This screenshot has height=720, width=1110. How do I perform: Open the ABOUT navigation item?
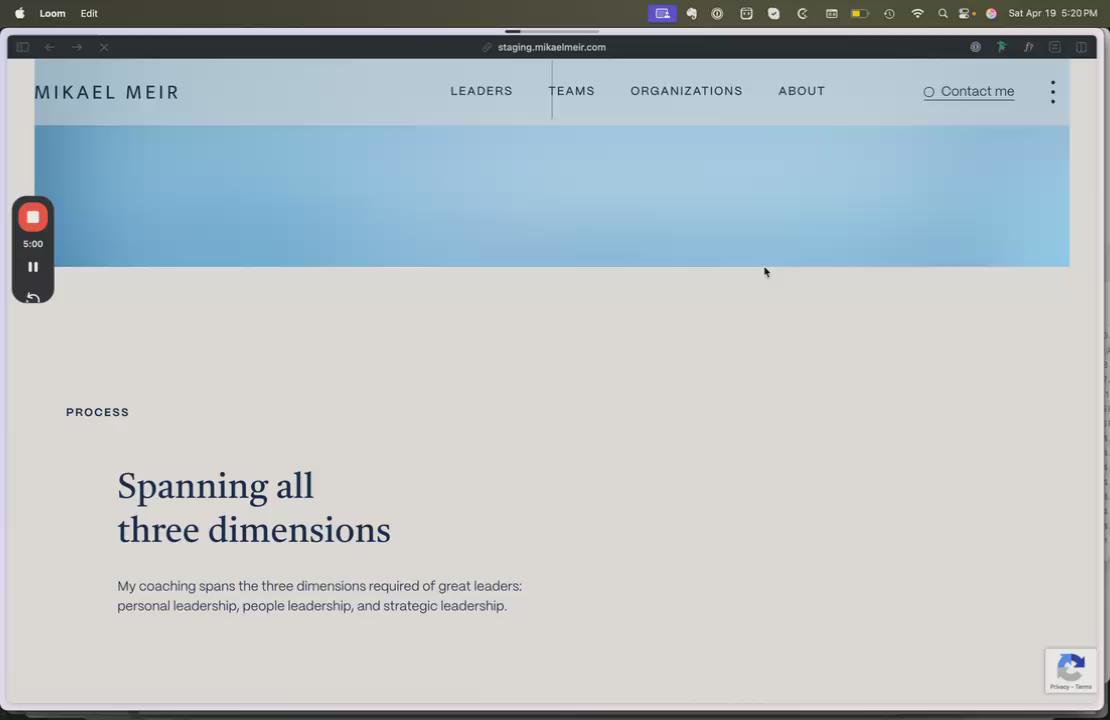[x=801, y=91]
